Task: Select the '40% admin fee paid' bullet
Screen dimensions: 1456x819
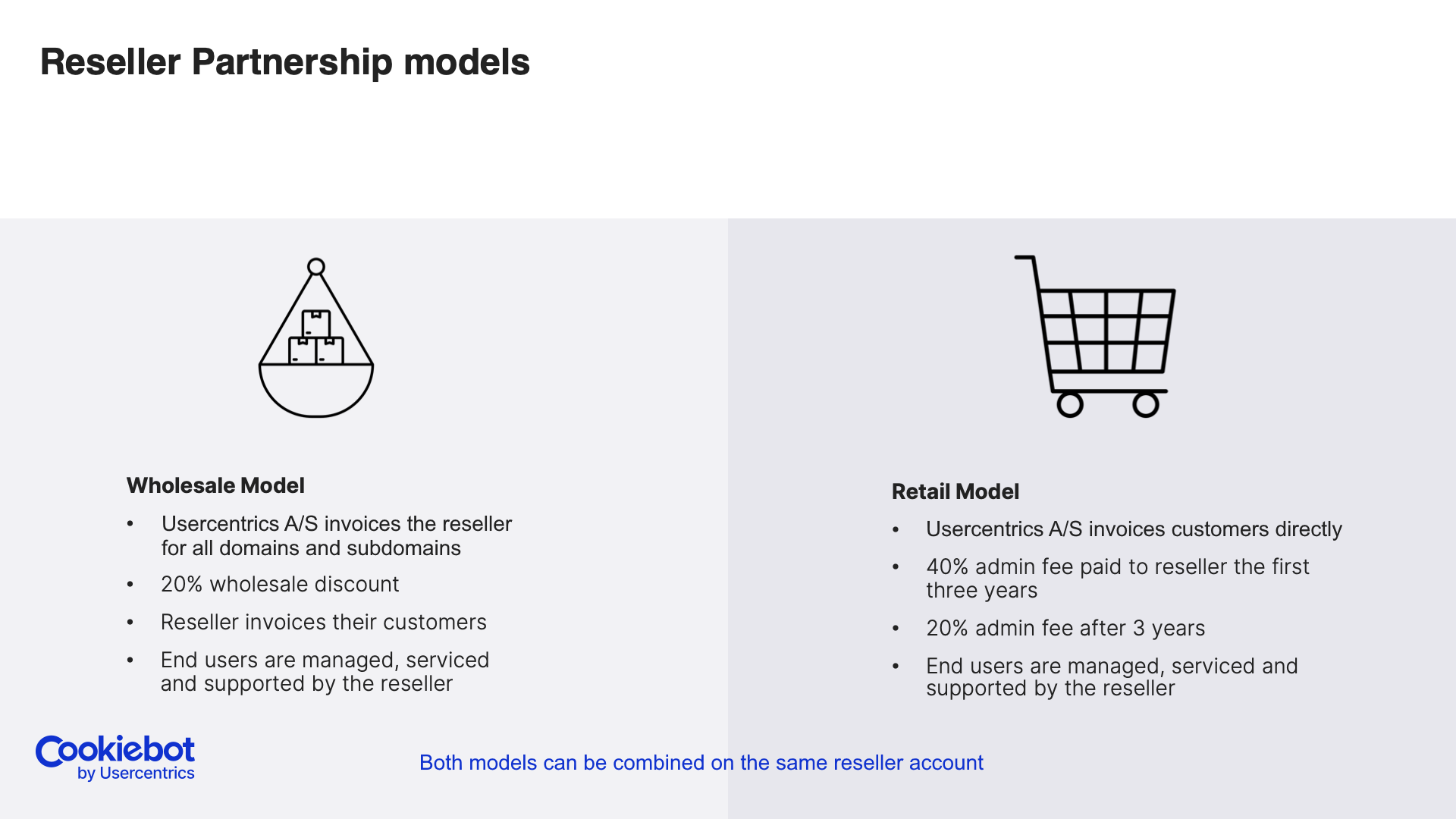Action: click(1117, 578)
